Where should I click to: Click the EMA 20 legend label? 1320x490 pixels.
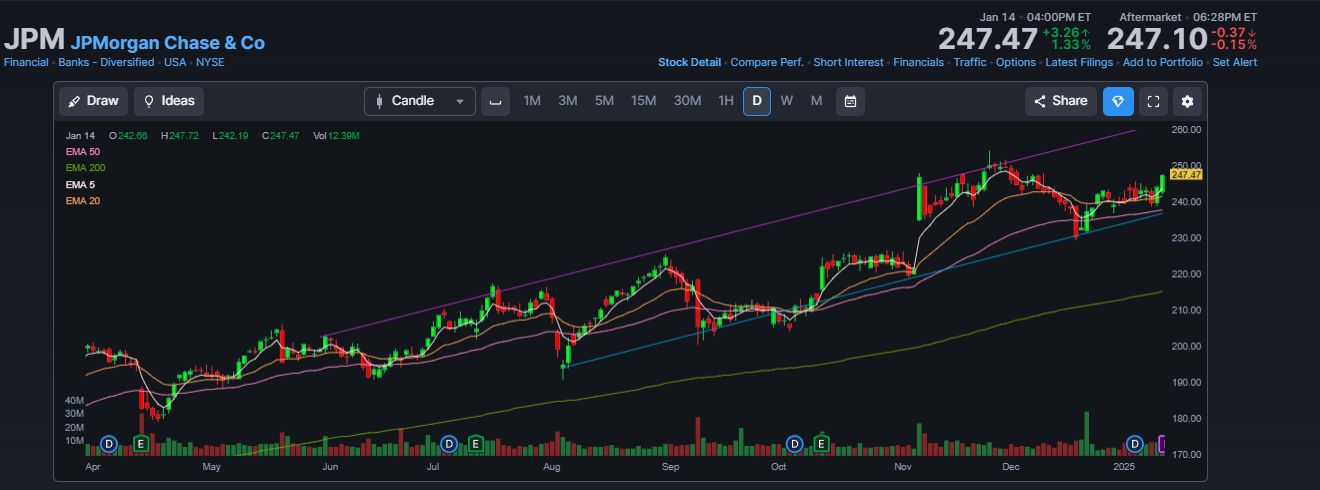pos(83,201)
